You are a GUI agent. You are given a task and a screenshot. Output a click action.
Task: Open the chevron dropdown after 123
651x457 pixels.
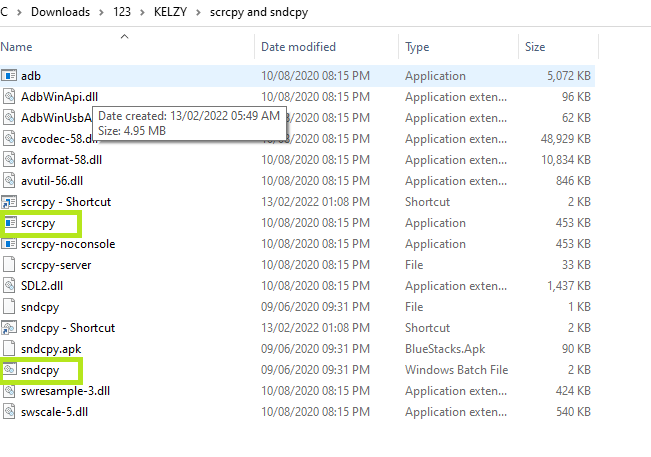pyautogui.click(x=142, y=12)
